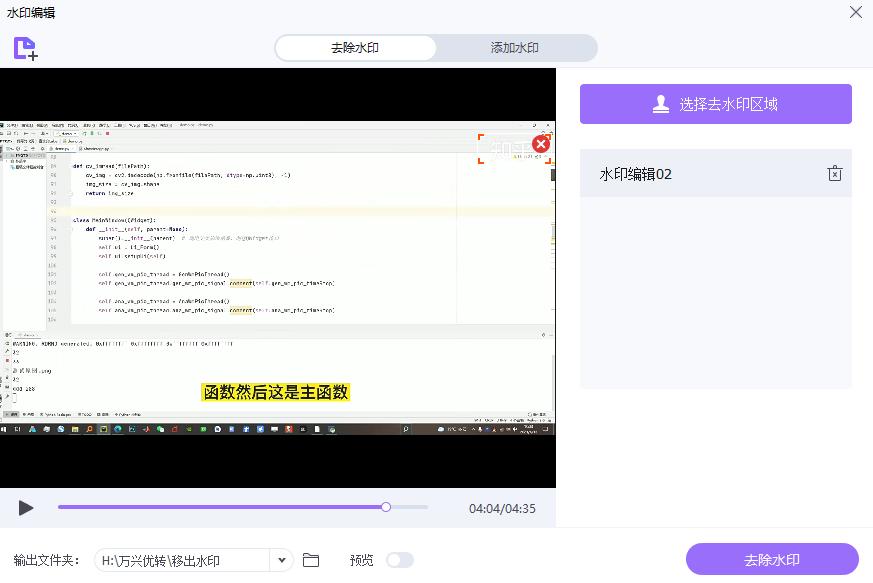Click the playback progress slider handle
Viewport: 873px width, 583px height.
386,507
